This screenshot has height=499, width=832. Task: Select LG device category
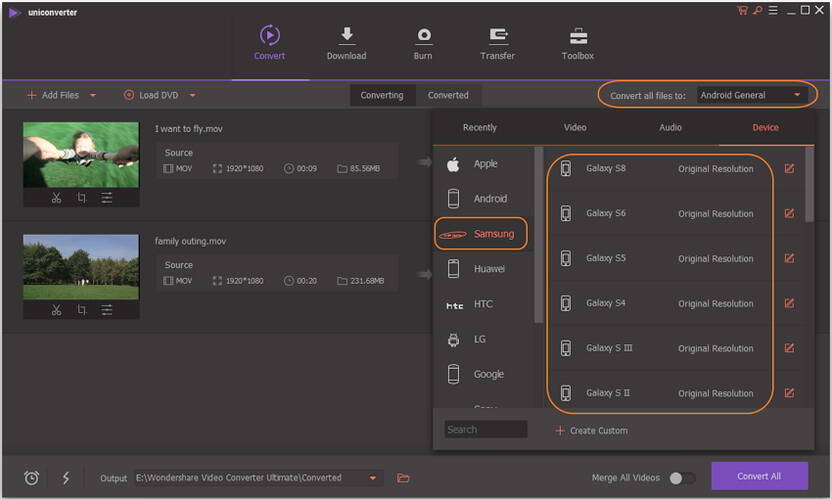tap(484, 339)
